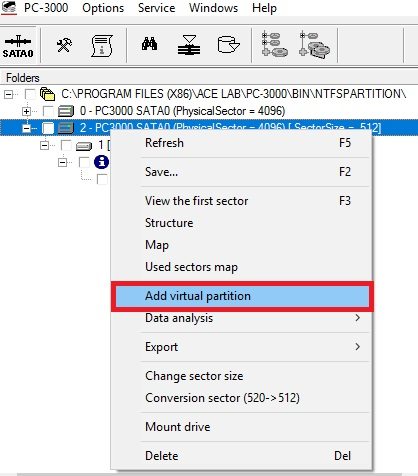Click the info scroll document icon
Image resolution: width=418 pixels, height=476 pixels.
[x=102, y=45]
